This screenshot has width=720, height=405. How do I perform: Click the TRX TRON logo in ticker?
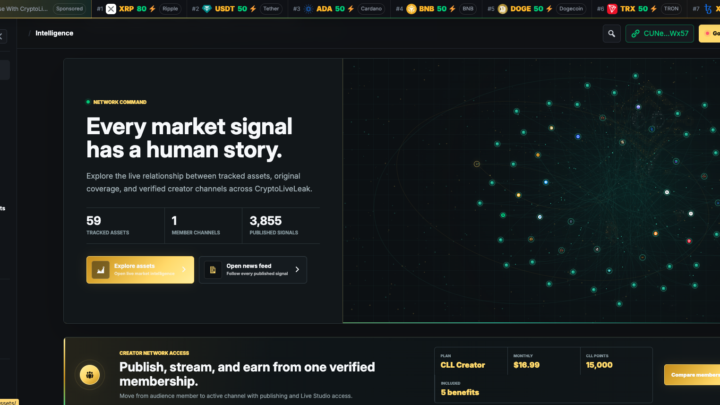pyautogui.click(x=612, y=9)
